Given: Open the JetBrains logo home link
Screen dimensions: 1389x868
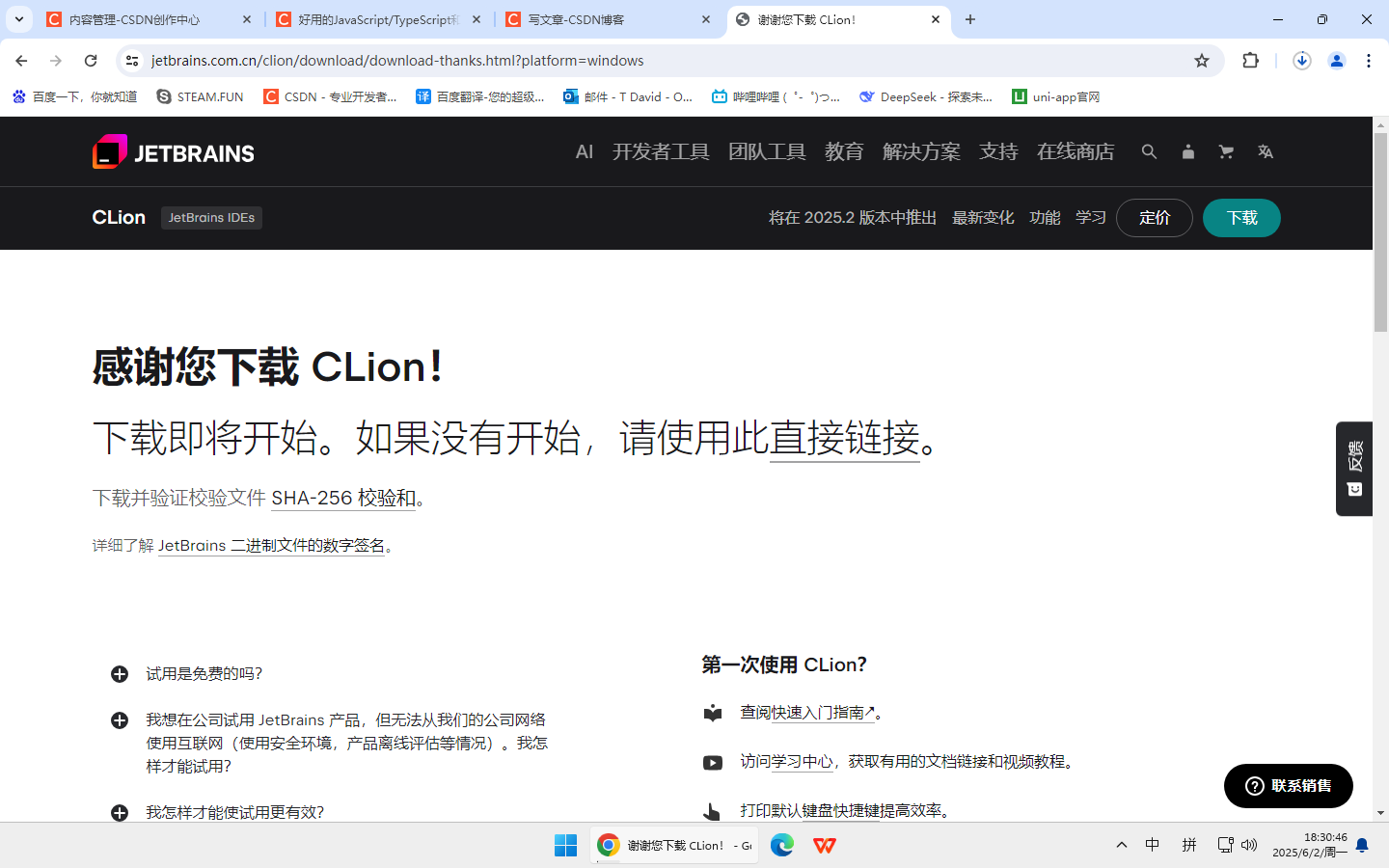Looking at the screenshot, I should (174, 152).
